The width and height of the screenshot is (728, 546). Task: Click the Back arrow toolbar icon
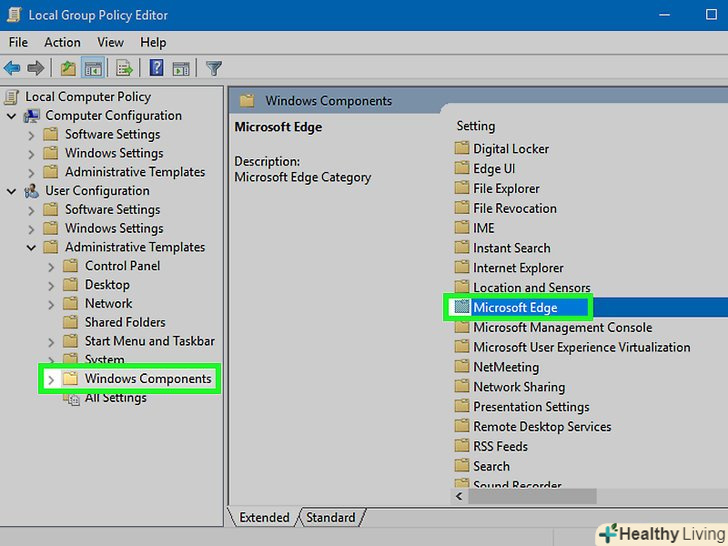tap(12, 69)
